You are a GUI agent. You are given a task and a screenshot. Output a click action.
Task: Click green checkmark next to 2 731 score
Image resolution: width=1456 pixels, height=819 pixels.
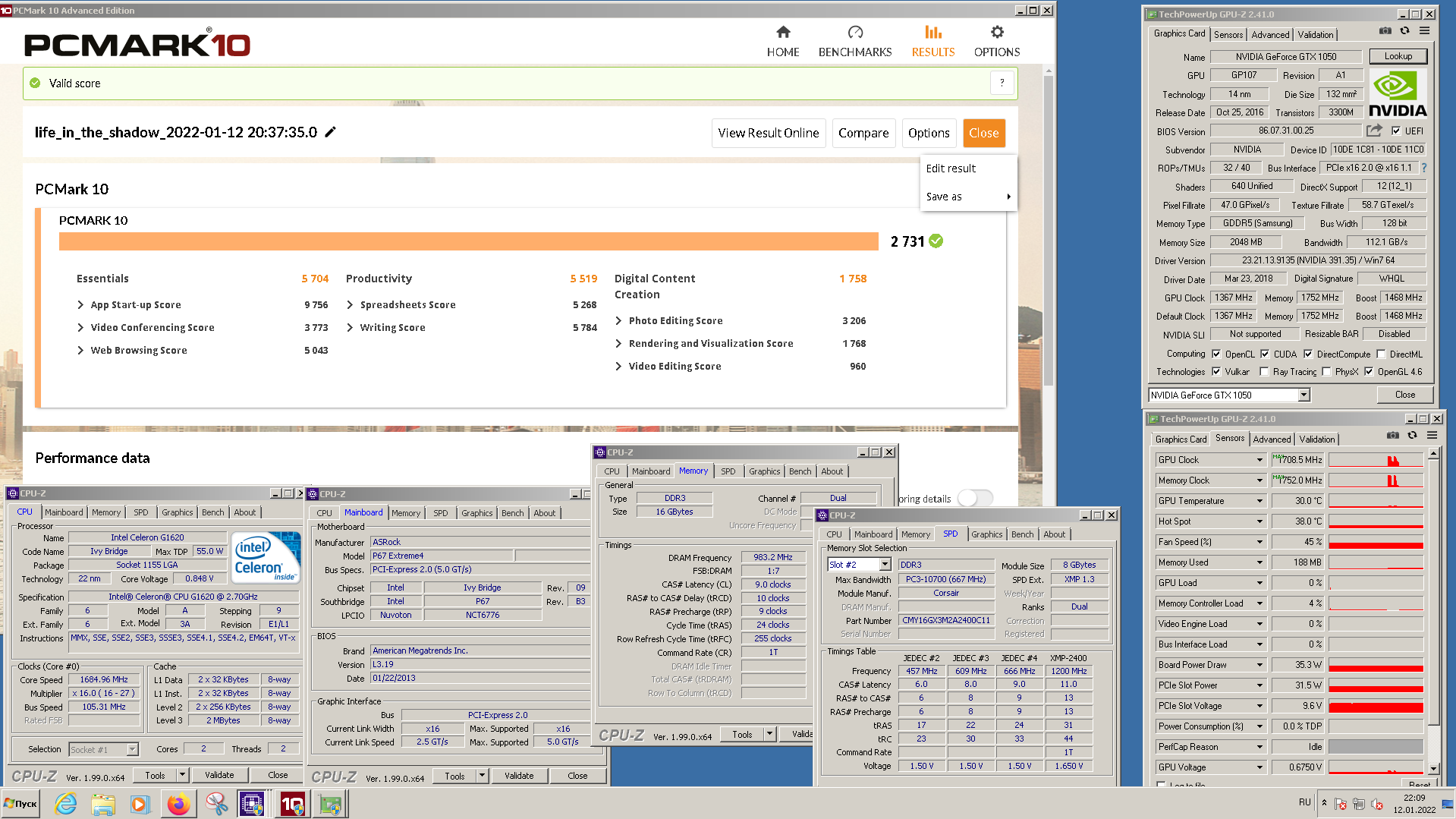click(936, 241)
